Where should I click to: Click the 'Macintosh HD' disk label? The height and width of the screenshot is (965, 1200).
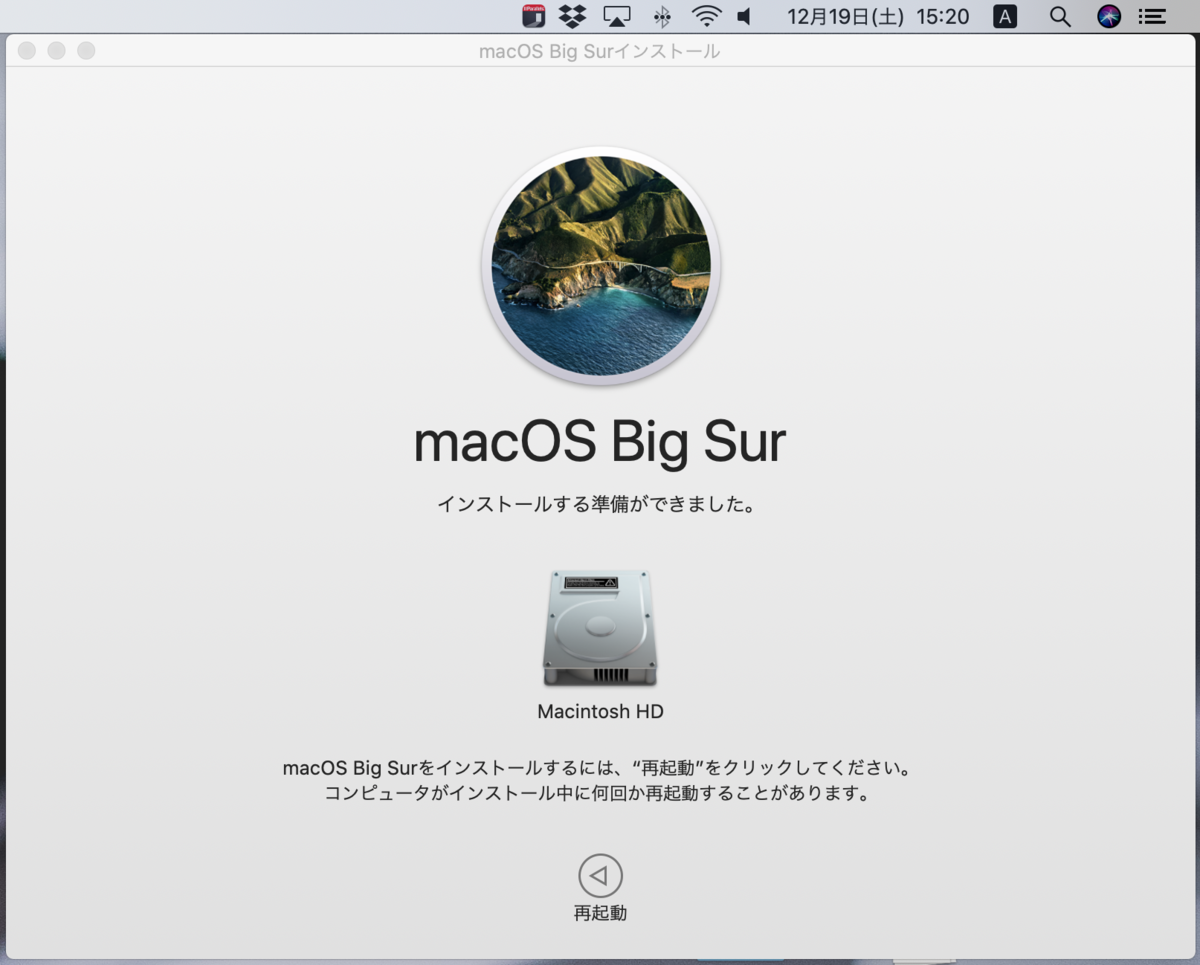pyautogui.click(x=600, y=712)
